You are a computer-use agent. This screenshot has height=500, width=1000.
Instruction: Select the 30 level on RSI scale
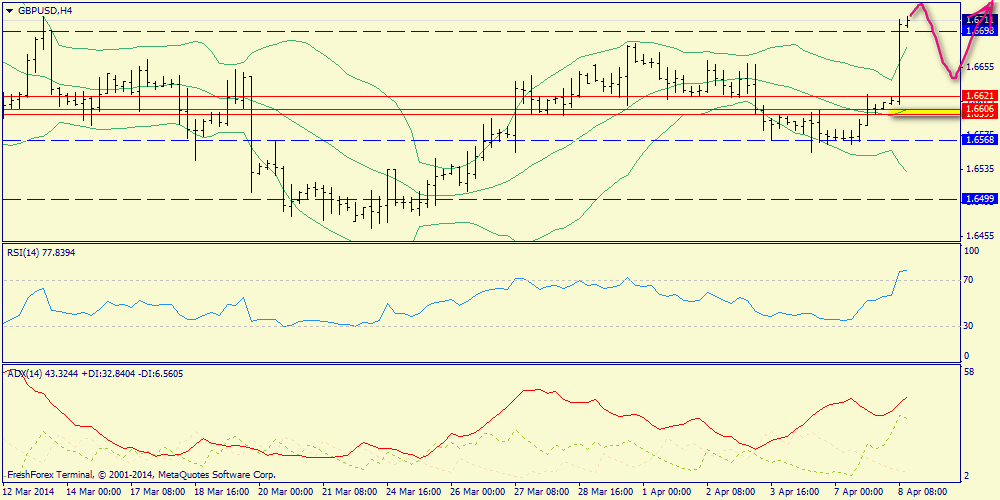969,326
